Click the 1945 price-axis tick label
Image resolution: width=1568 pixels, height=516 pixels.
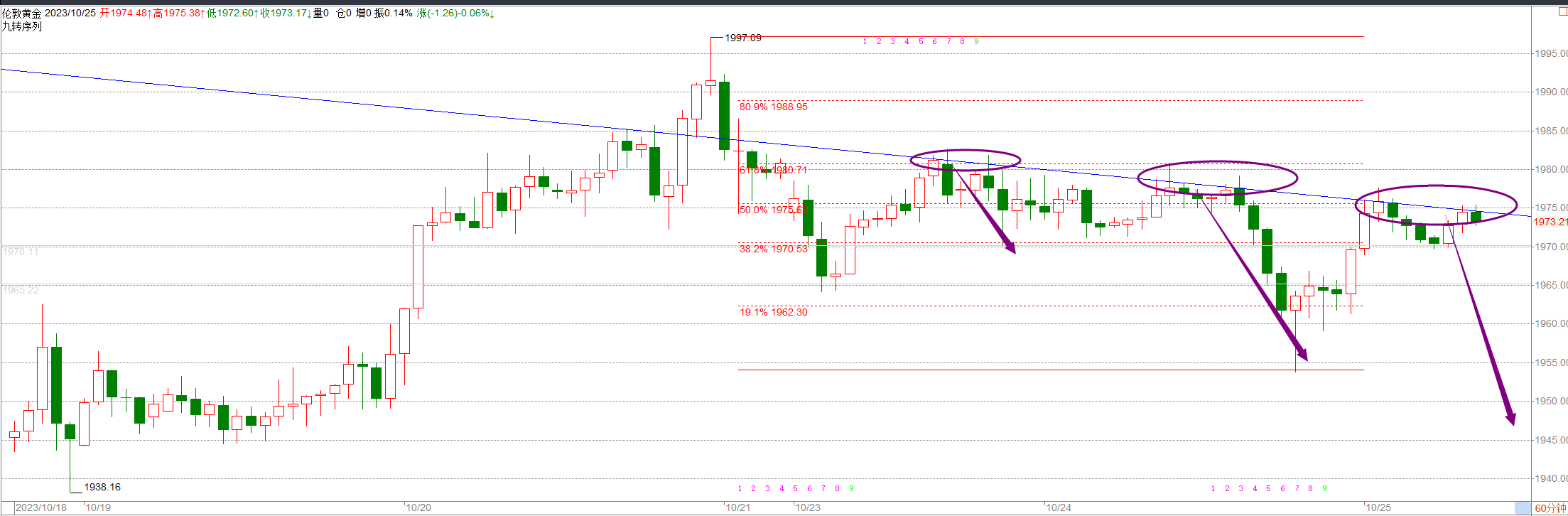1551,440
